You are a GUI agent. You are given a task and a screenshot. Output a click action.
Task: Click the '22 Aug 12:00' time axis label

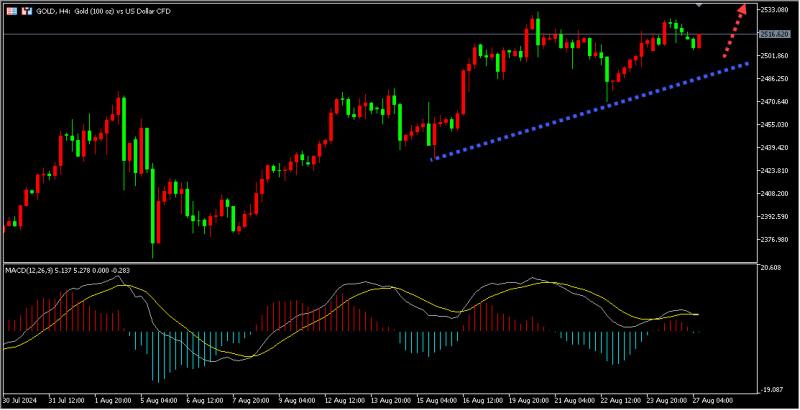coord(621,399)
